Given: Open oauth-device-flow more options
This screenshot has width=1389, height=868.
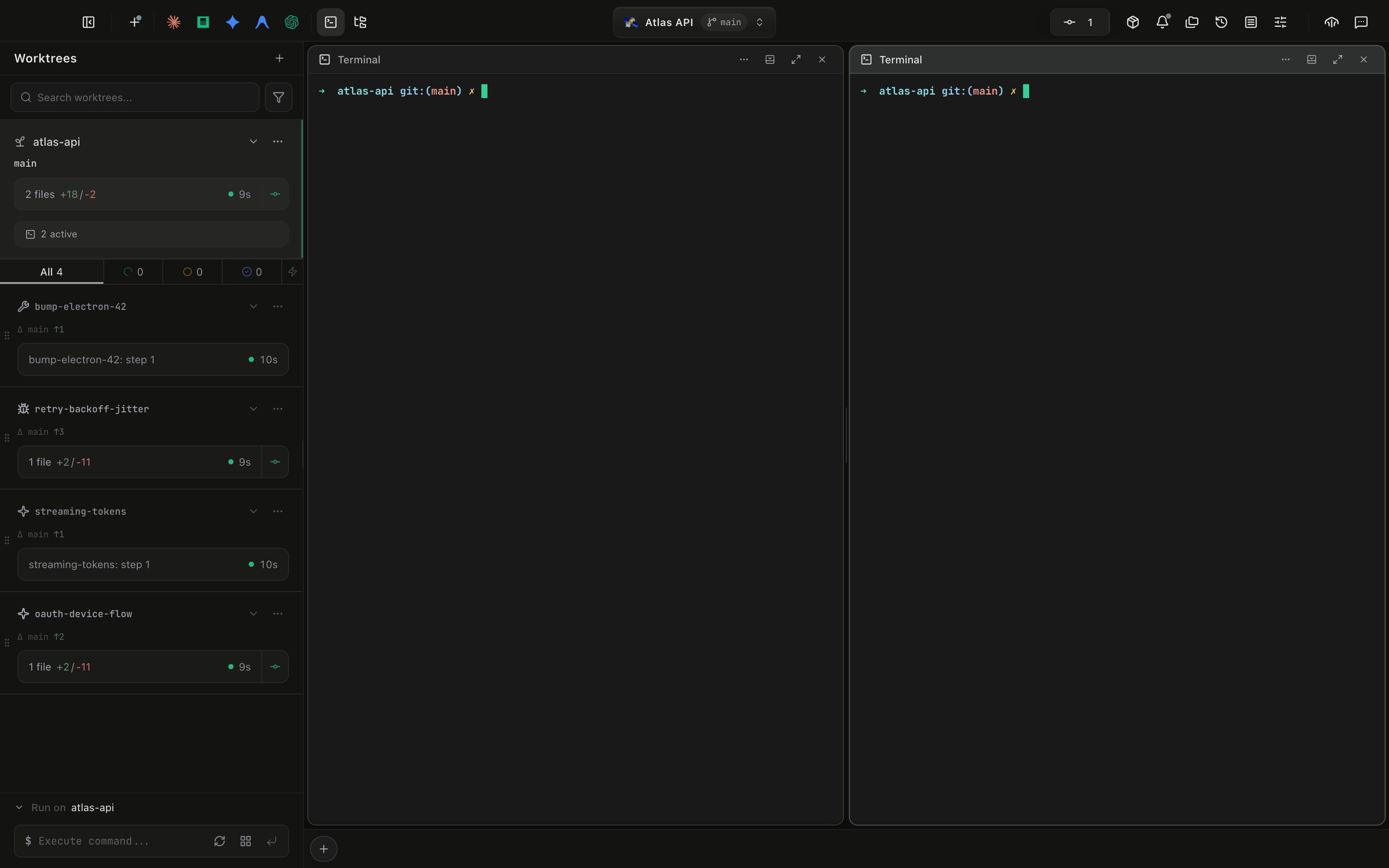Looking at the screenshot, I should coord(278,614).
